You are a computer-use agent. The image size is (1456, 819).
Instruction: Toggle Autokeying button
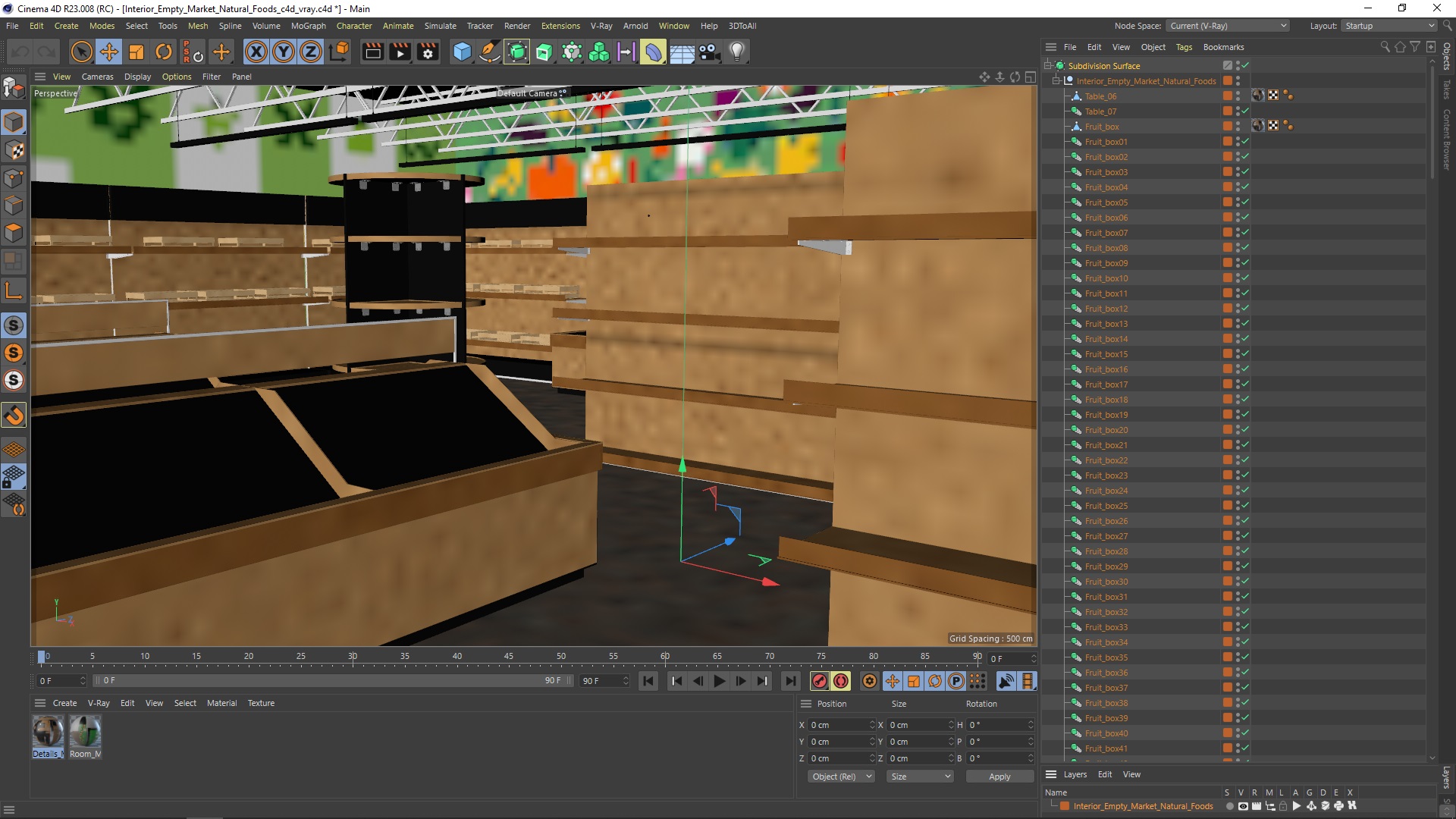click(840, 681)
